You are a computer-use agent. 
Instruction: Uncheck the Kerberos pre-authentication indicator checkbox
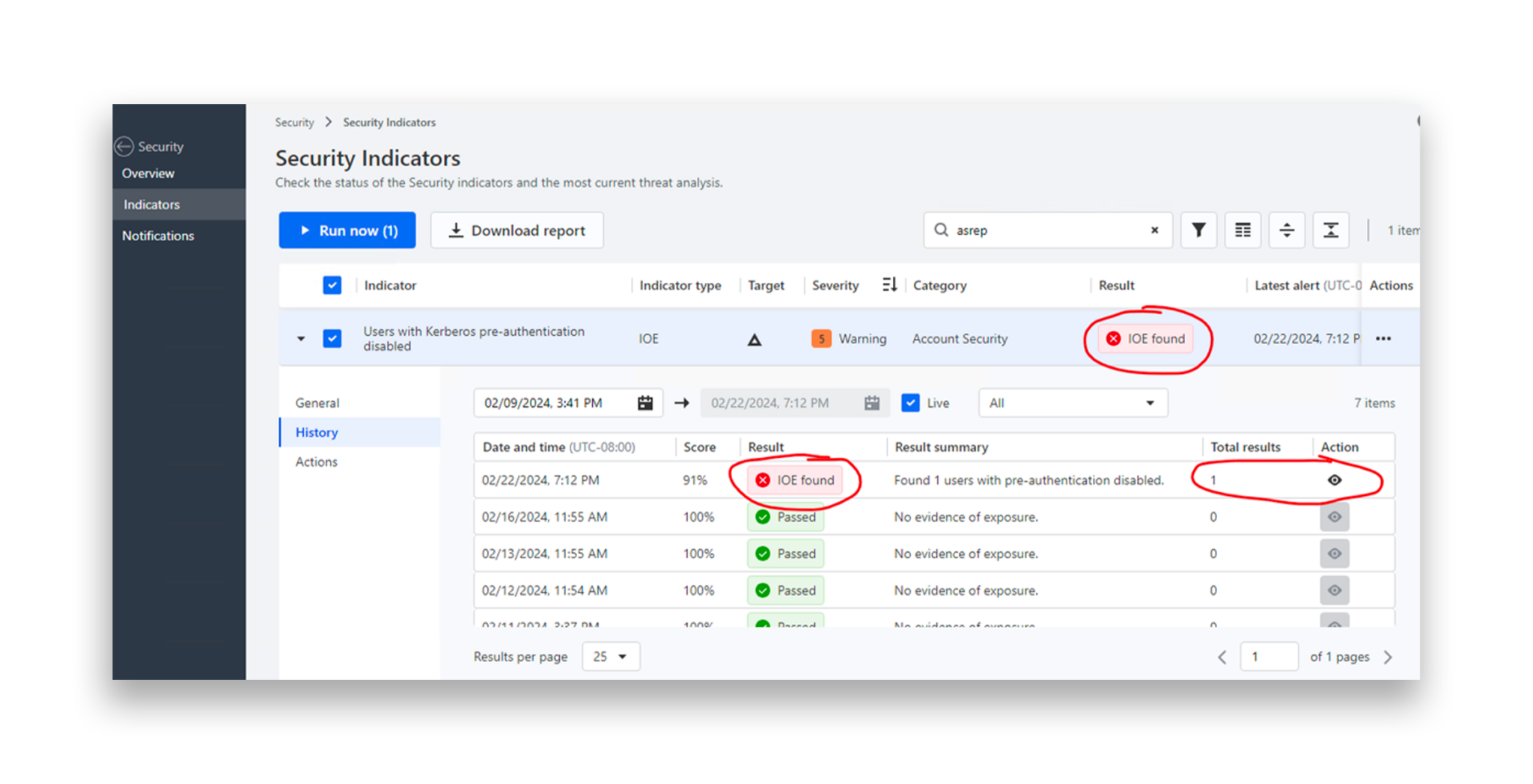pos(332,339)
